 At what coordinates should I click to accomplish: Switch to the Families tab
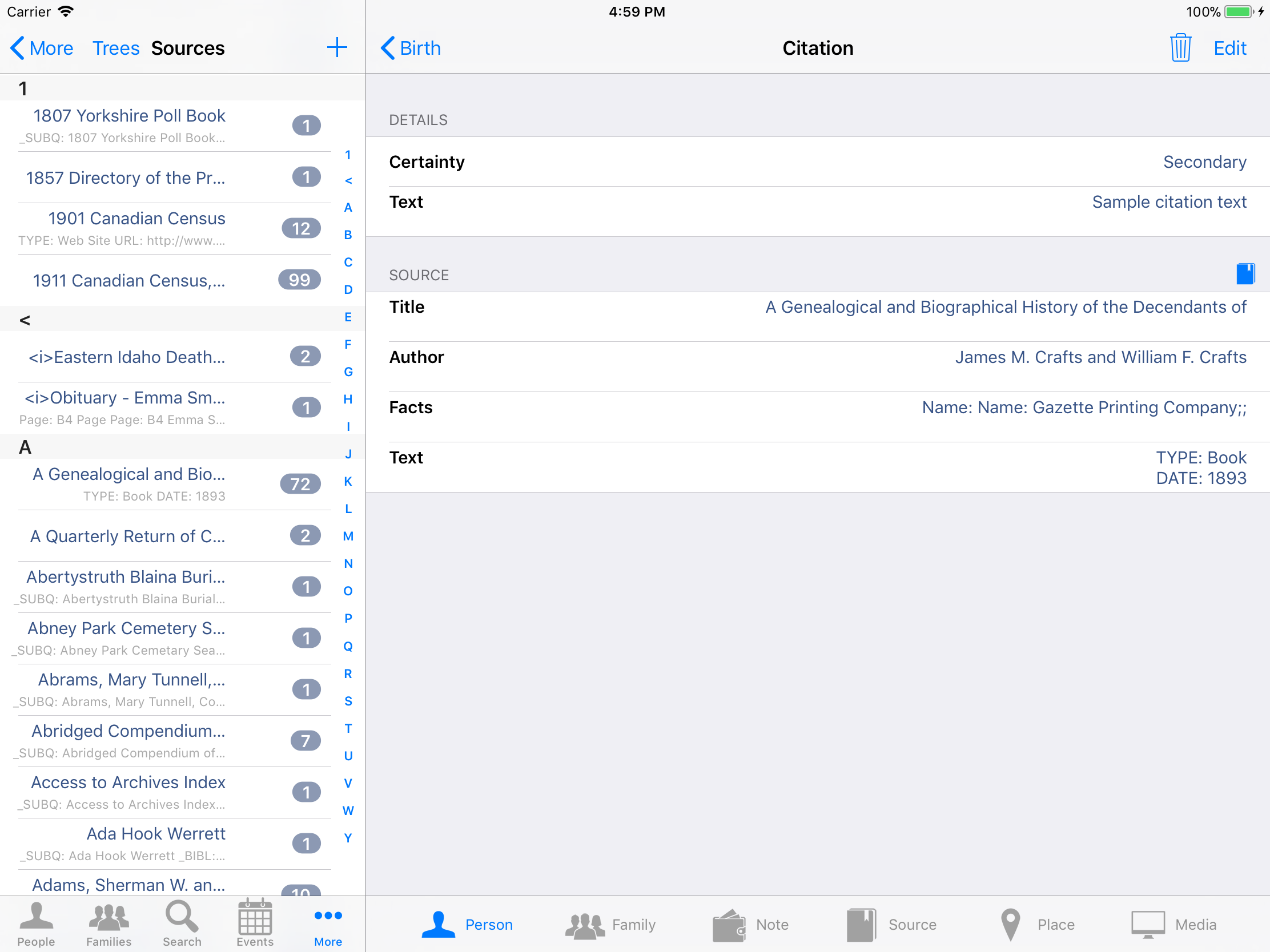[108, 923]
